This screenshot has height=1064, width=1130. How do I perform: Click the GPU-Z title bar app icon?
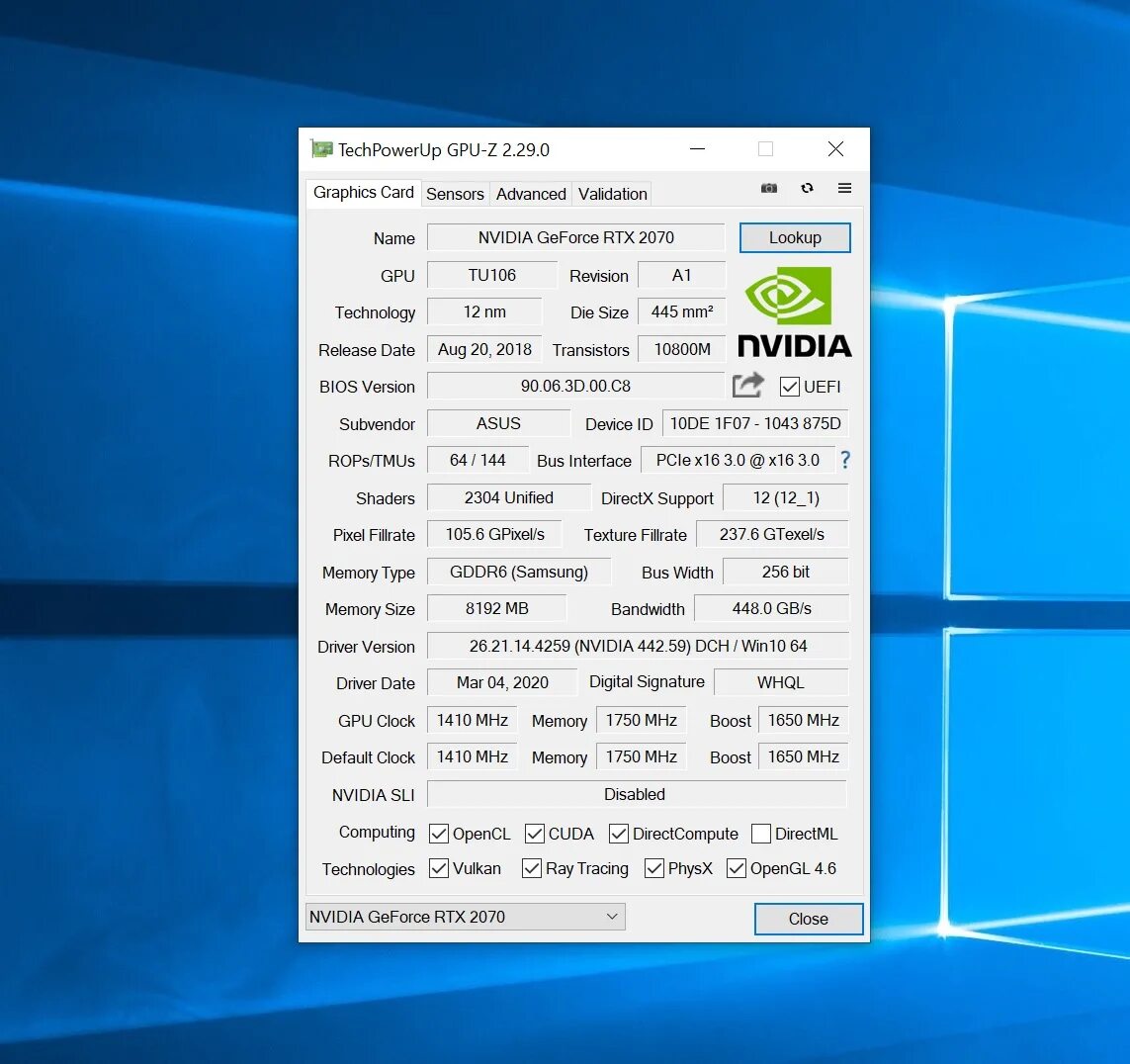tap(321, 149)
